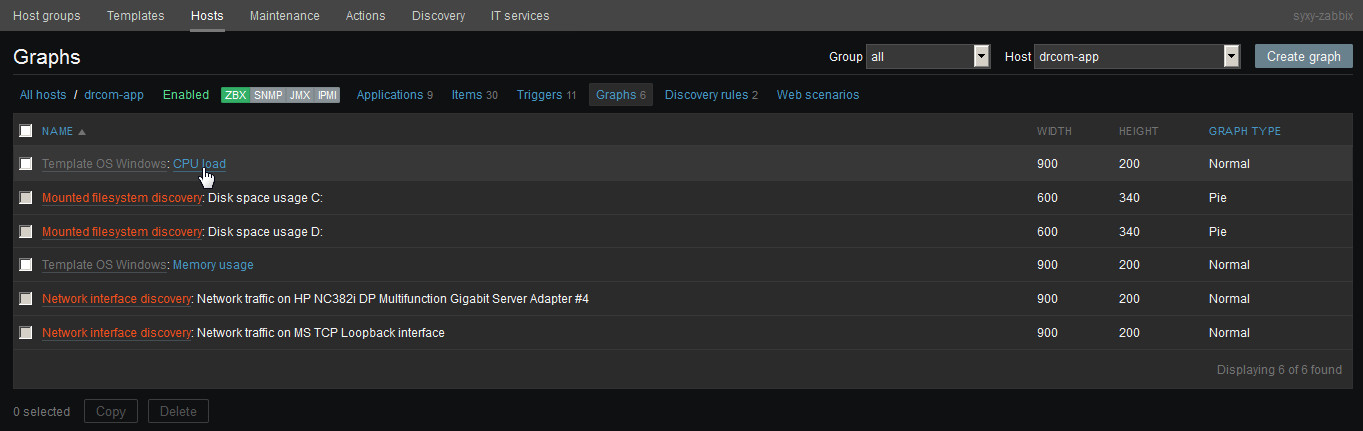Select the Disk space usage D: checkbox
Image resolution: width=1363 pixels, height=431 pixels.
(26, 232)
